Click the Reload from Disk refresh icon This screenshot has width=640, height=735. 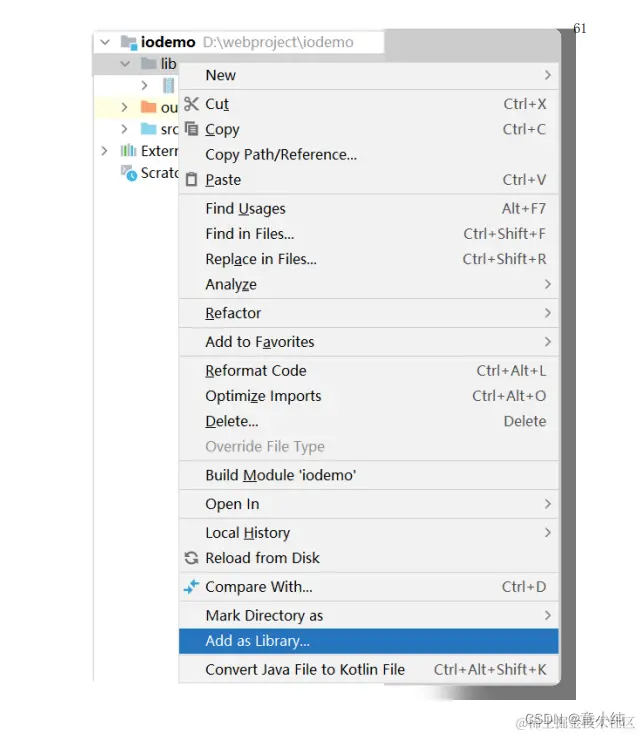(x=191, y=558)
